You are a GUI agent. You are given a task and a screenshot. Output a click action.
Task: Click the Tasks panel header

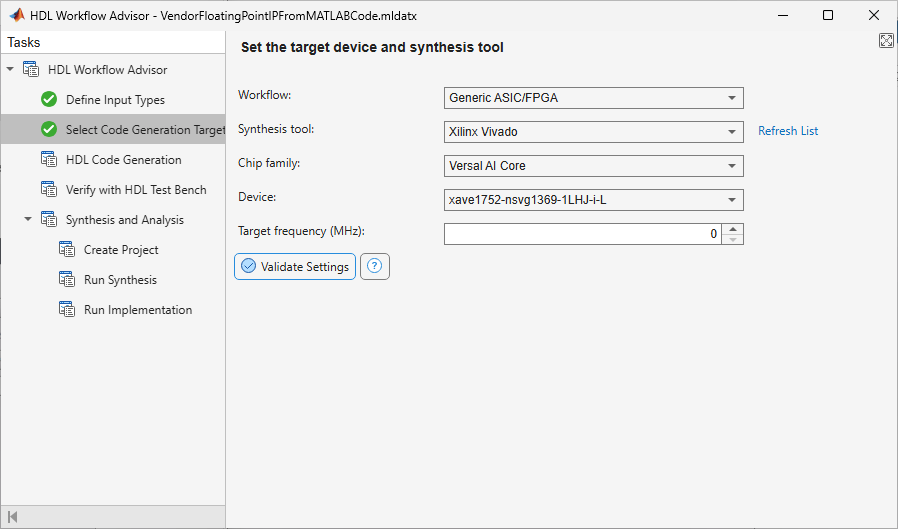pos(113,42)
